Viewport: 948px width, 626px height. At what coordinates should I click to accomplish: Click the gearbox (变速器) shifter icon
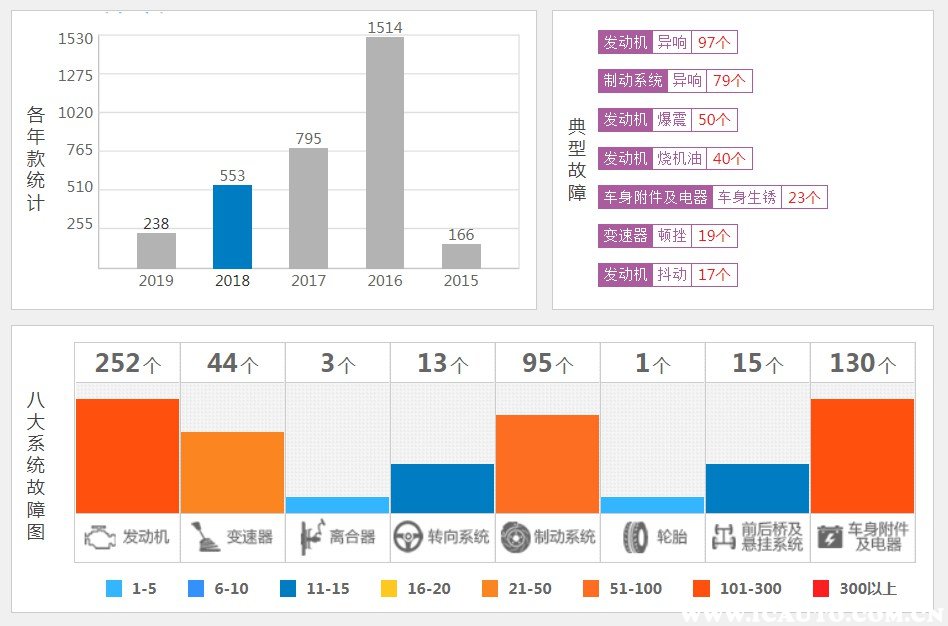click(204, 537)
